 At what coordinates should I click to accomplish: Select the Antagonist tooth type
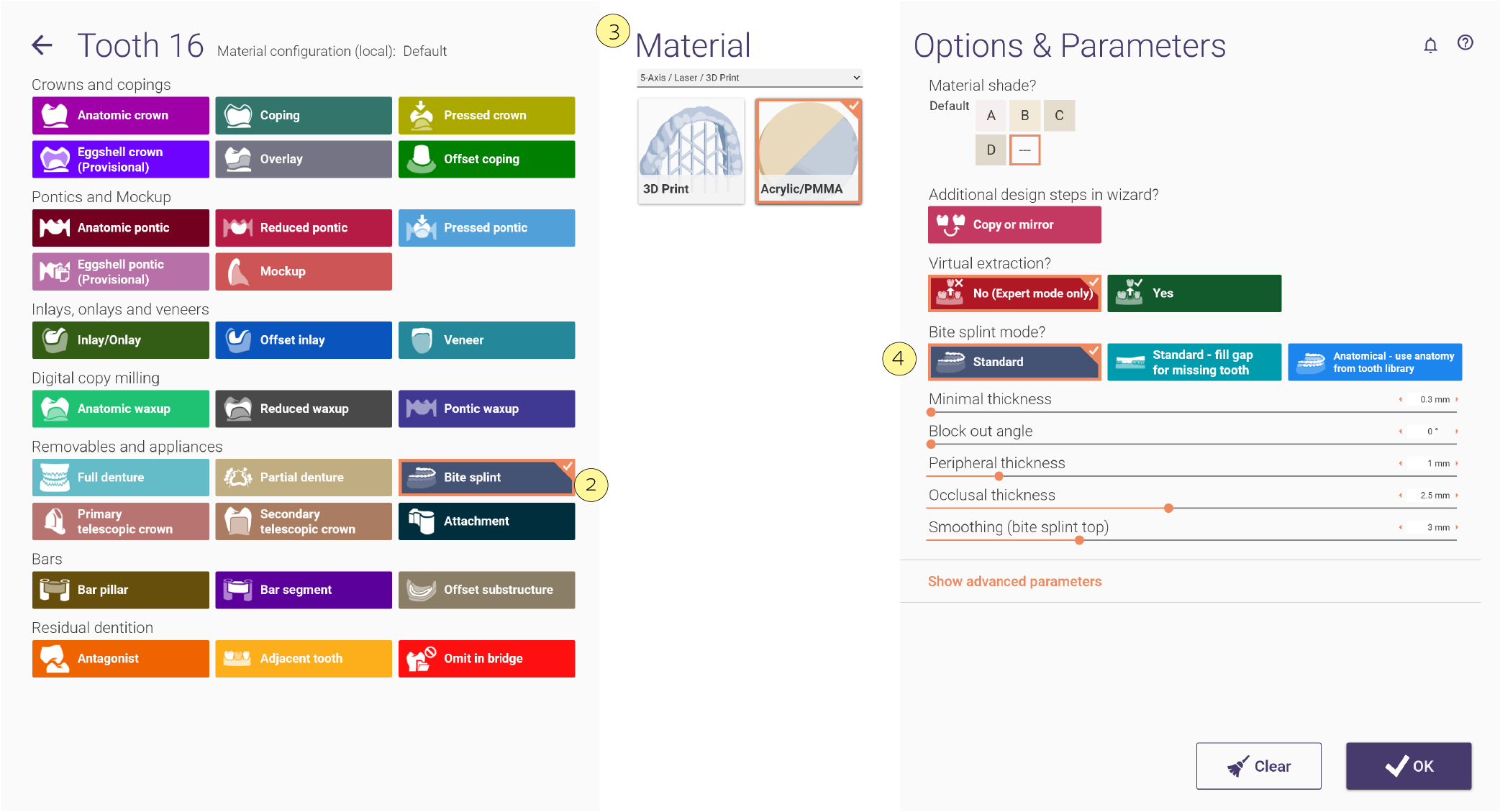coord(121,659)
